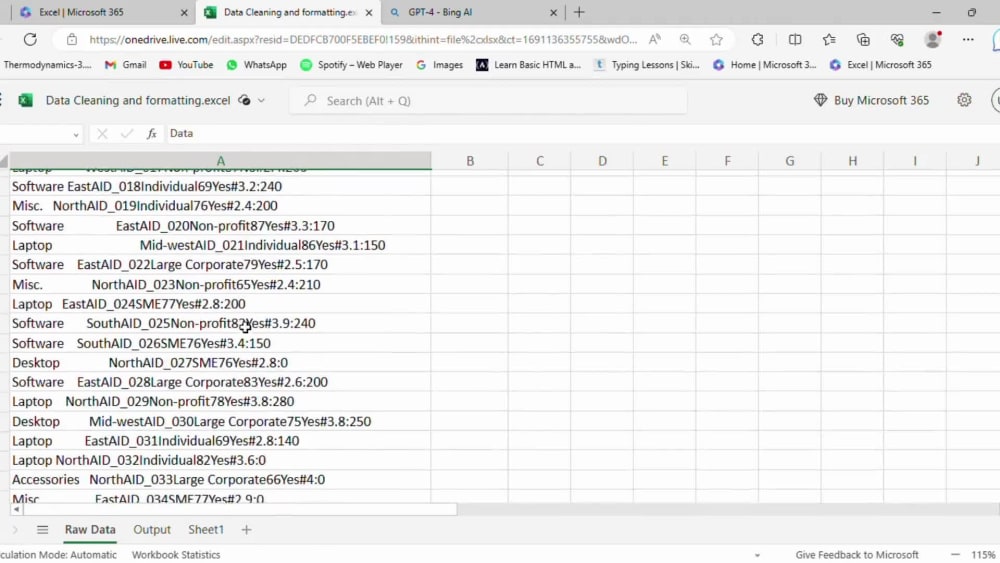Screen dimensions: 1000x563
Task: Open the Images bookmark
Action: pos(439,64)
